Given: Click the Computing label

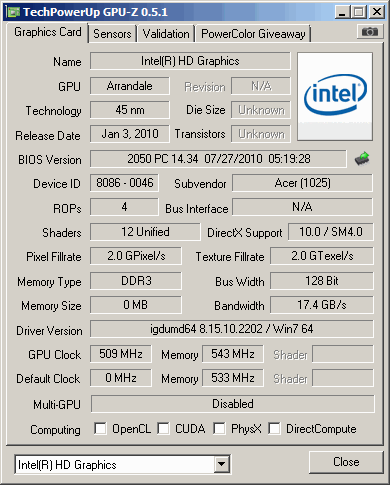Looking at the screenshot, I should 55,430.
